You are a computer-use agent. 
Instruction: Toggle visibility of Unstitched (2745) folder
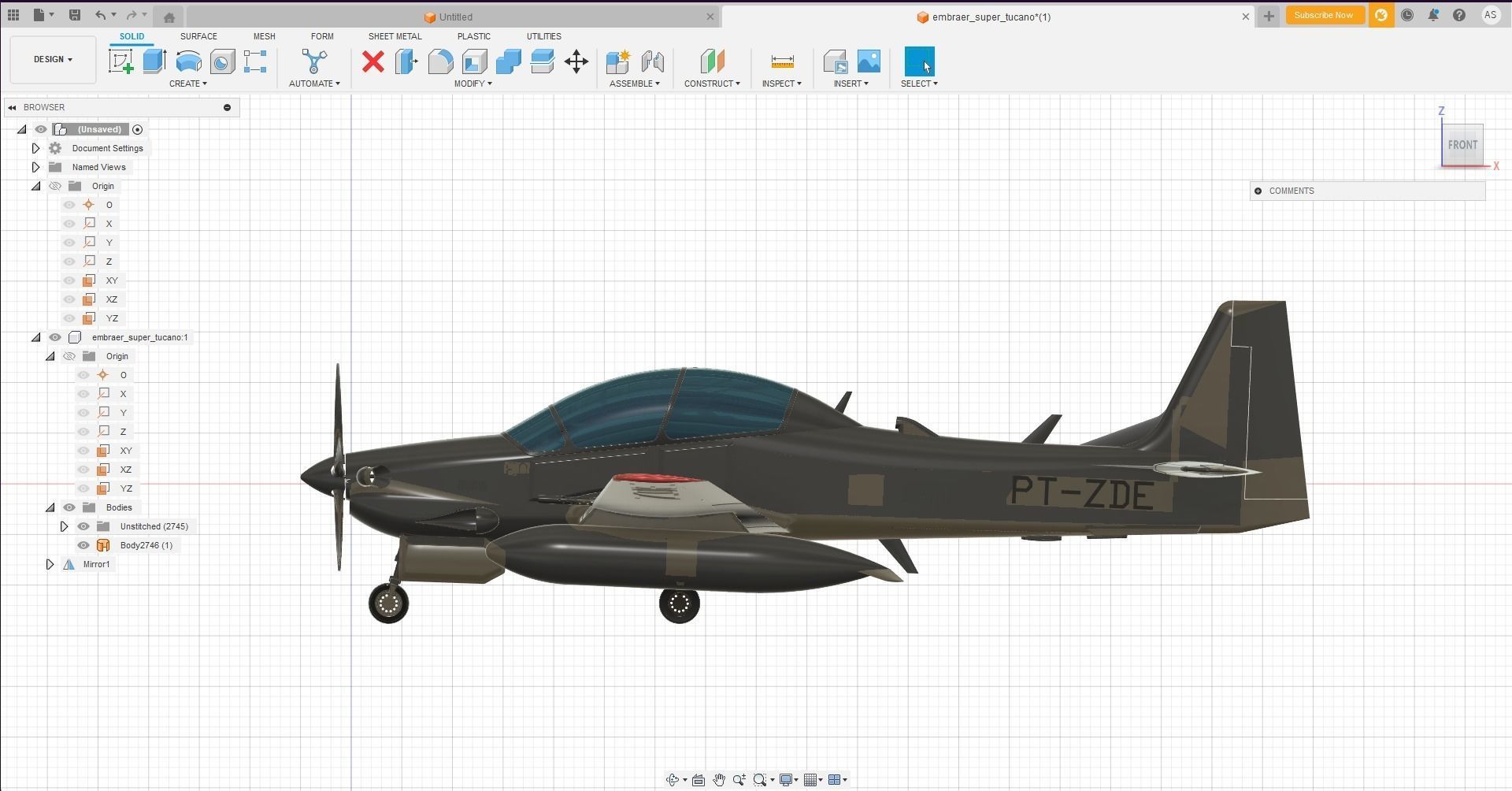tap(83, 526)
